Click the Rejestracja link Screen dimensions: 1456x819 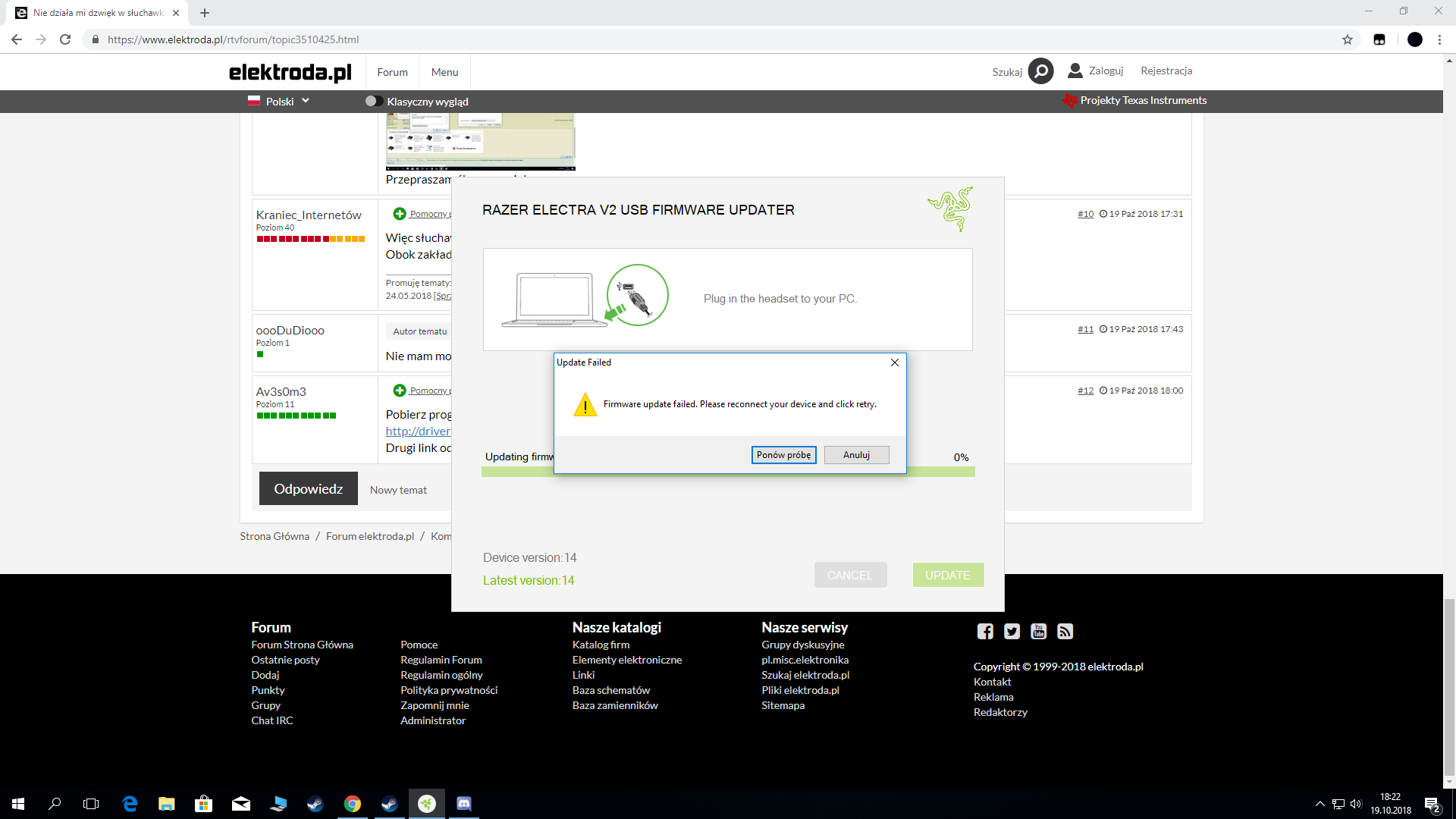coord(1166,71)
